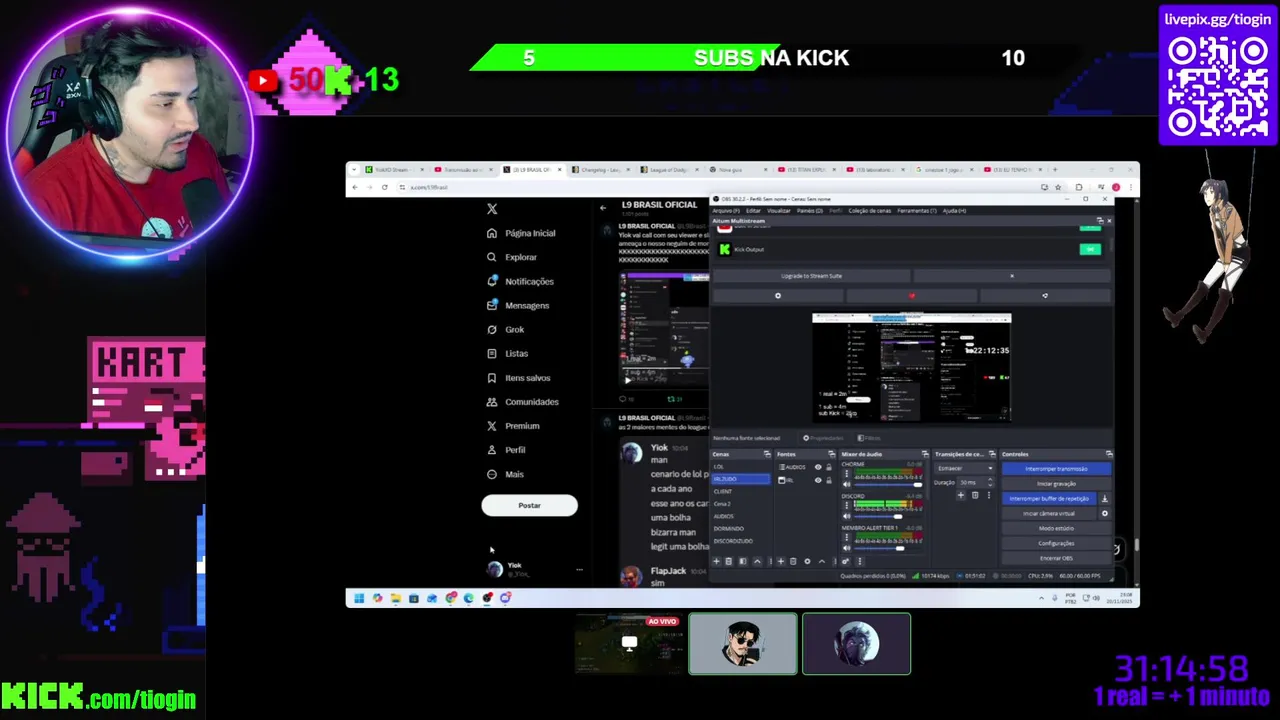Delete selected source with Fontes trash icon
Screen dimensions: 1280x720
pyautogui.click(x=793, y=561)
